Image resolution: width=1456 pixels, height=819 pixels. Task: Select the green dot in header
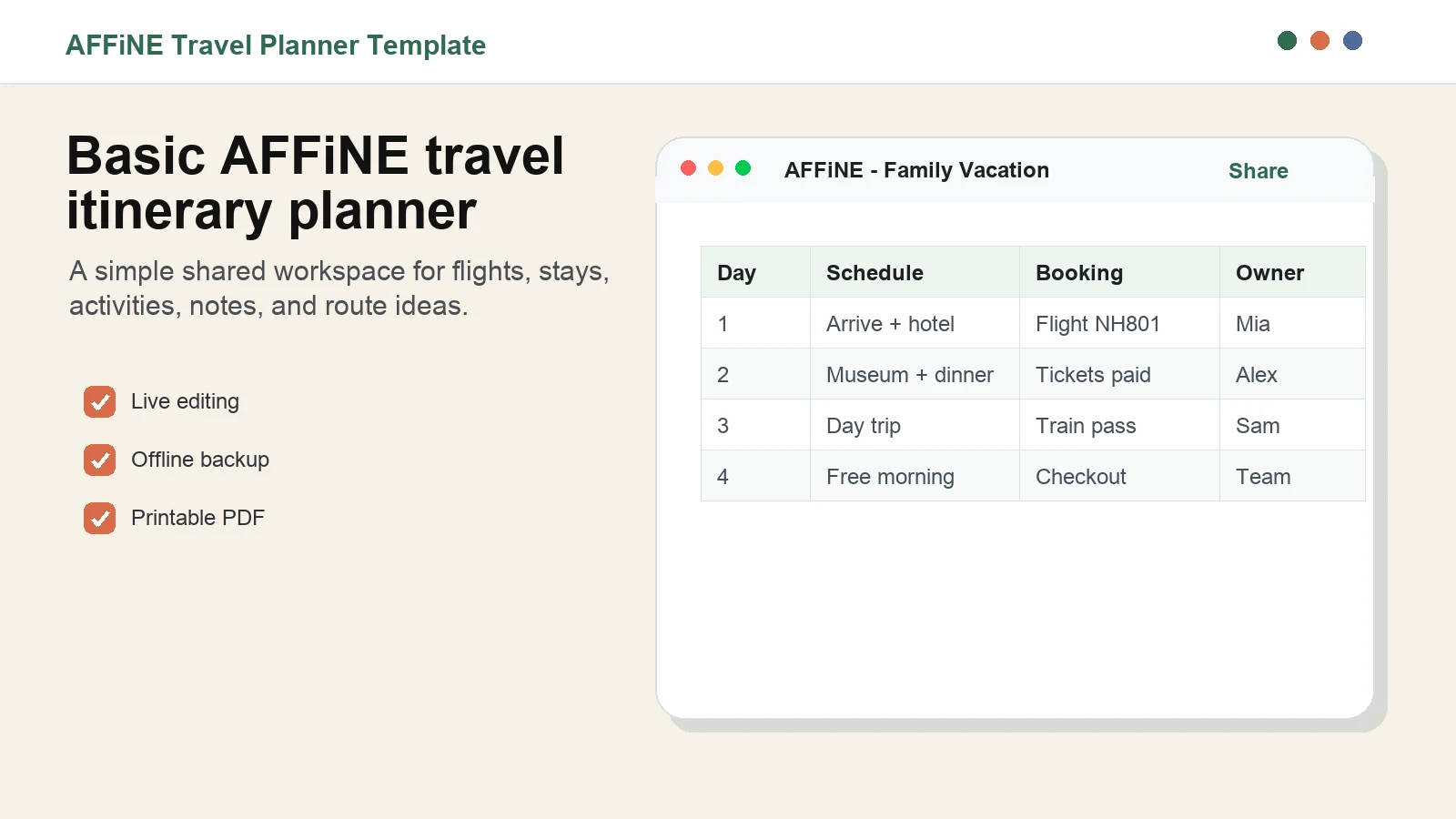(x=1287, y=40)
